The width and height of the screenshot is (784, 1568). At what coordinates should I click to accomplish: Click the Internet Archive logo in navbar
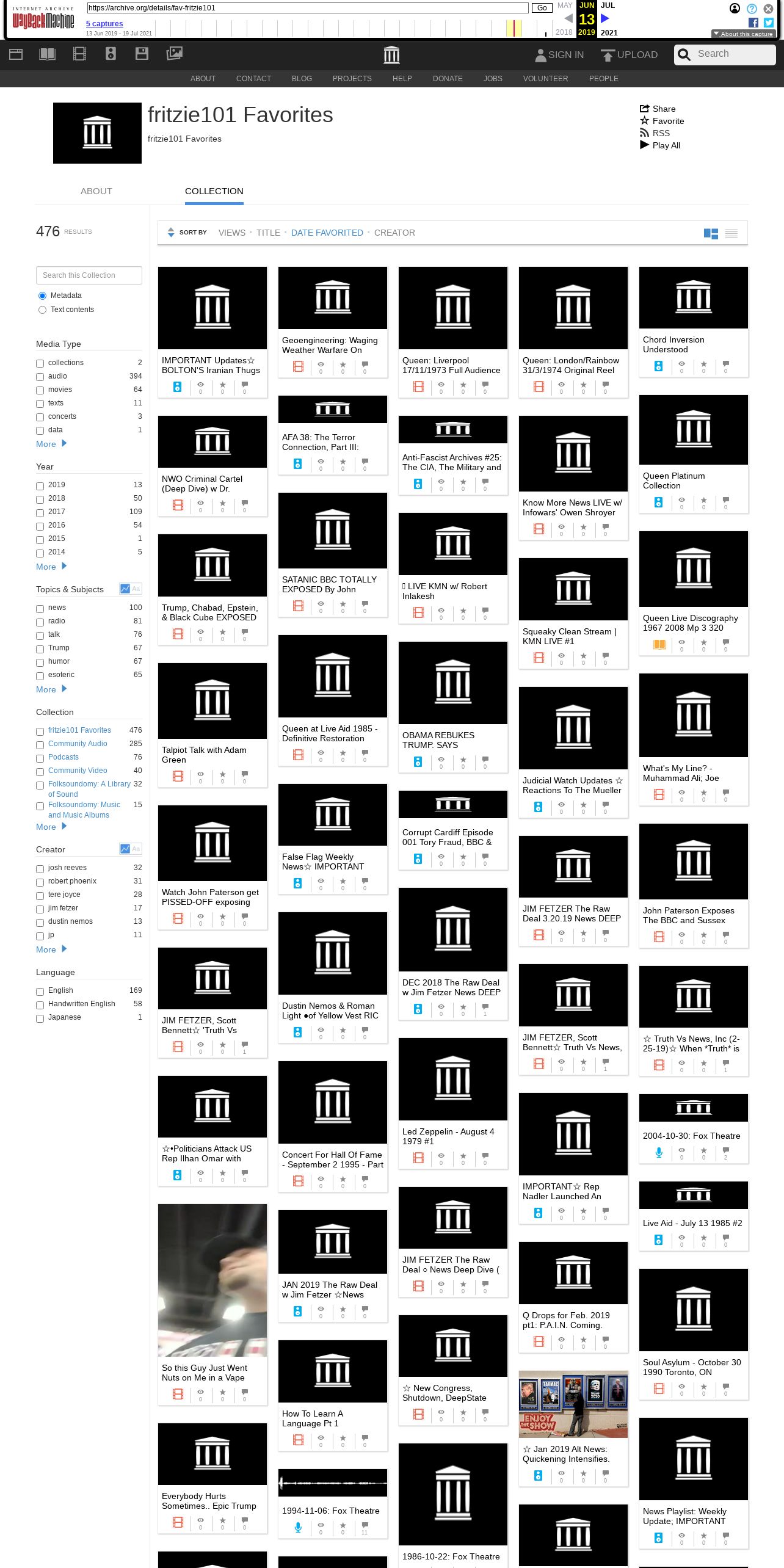tap(391, 55)
